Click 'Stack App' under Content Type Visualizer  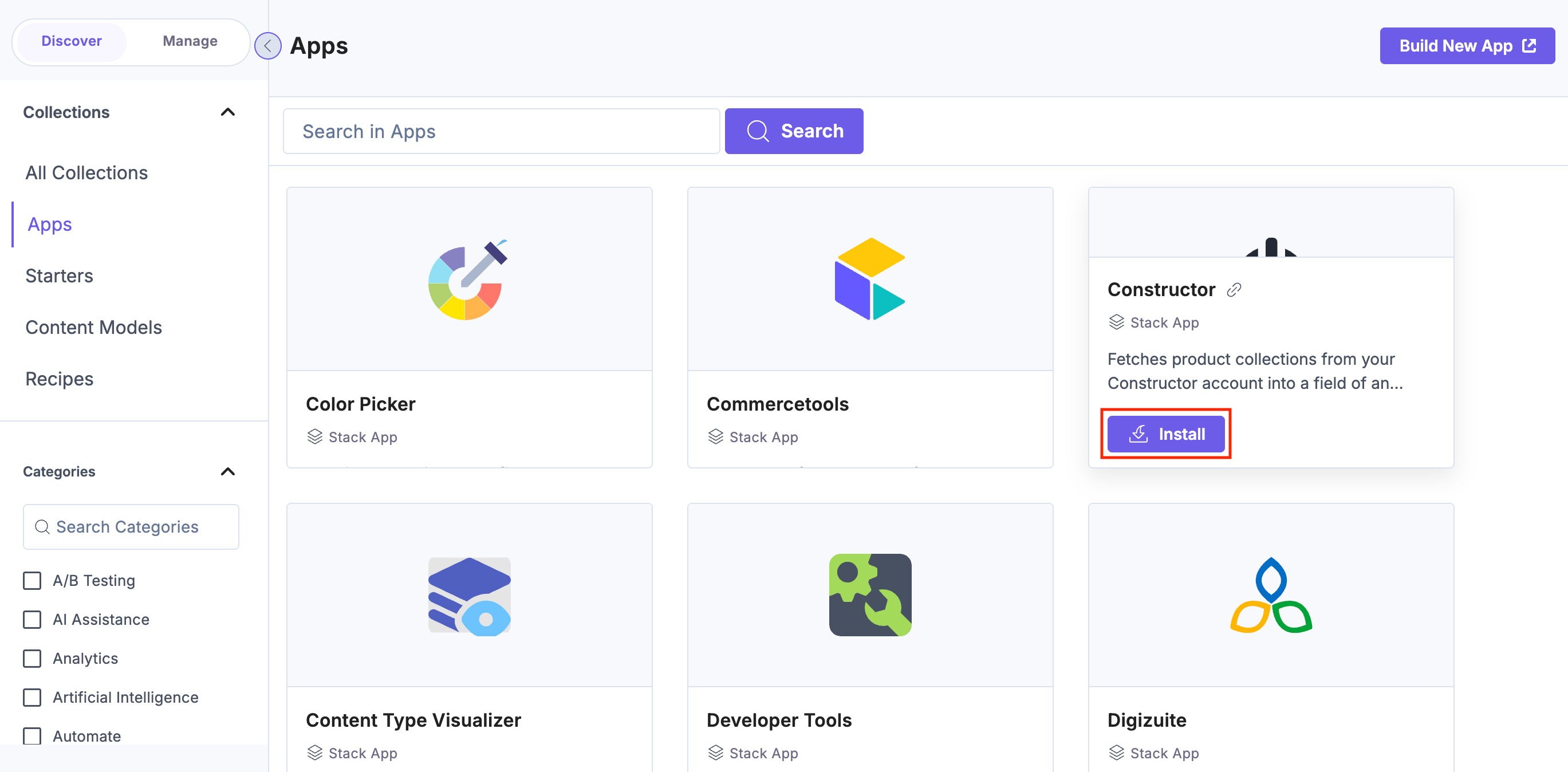[363, 753]
